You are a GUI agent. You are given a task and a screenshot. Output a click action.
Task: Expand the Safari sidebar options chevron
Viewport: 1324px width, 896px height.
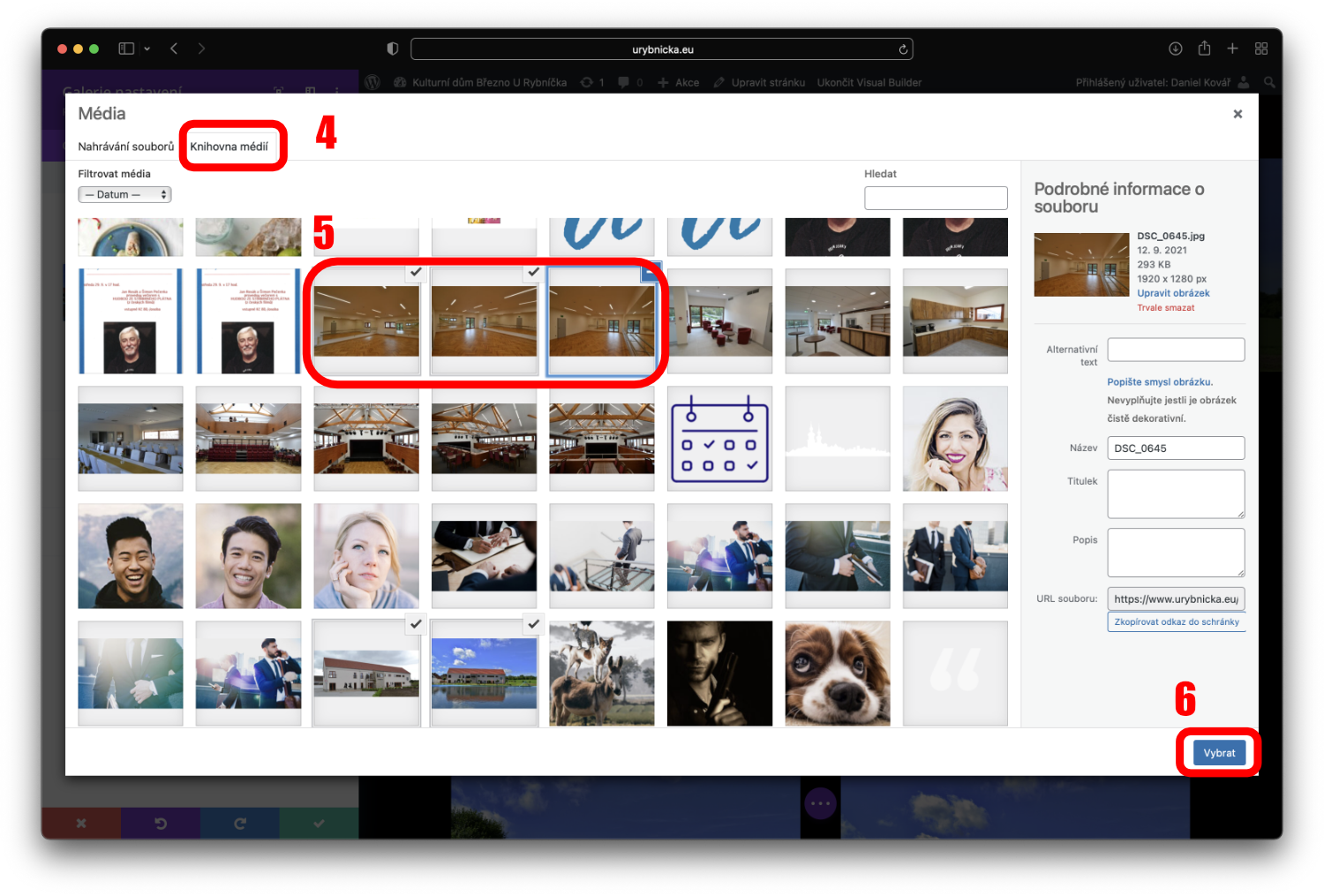click(x=147, y=49)
